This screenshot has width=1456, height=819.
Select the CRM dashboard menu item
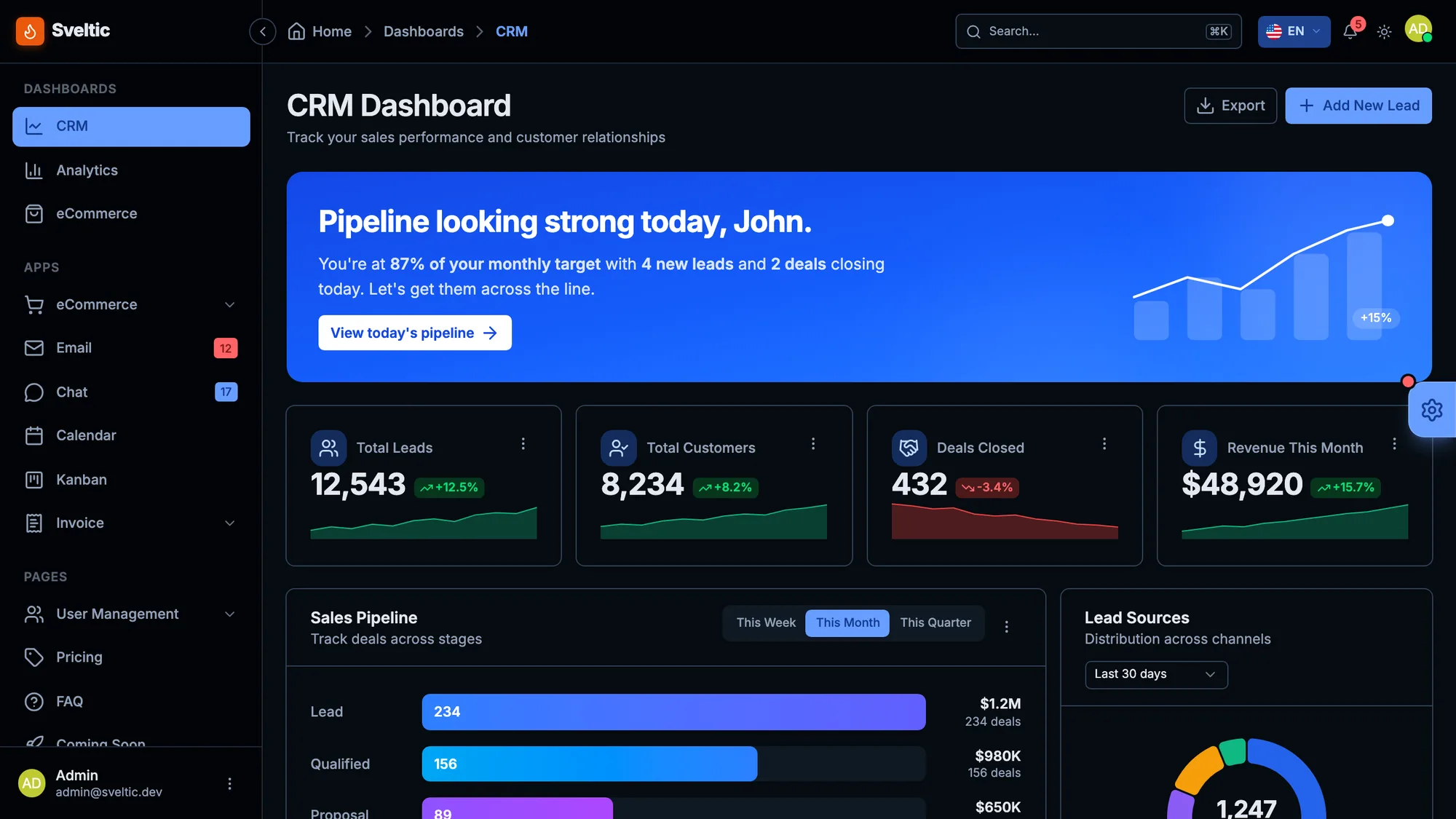coord(131,127)
